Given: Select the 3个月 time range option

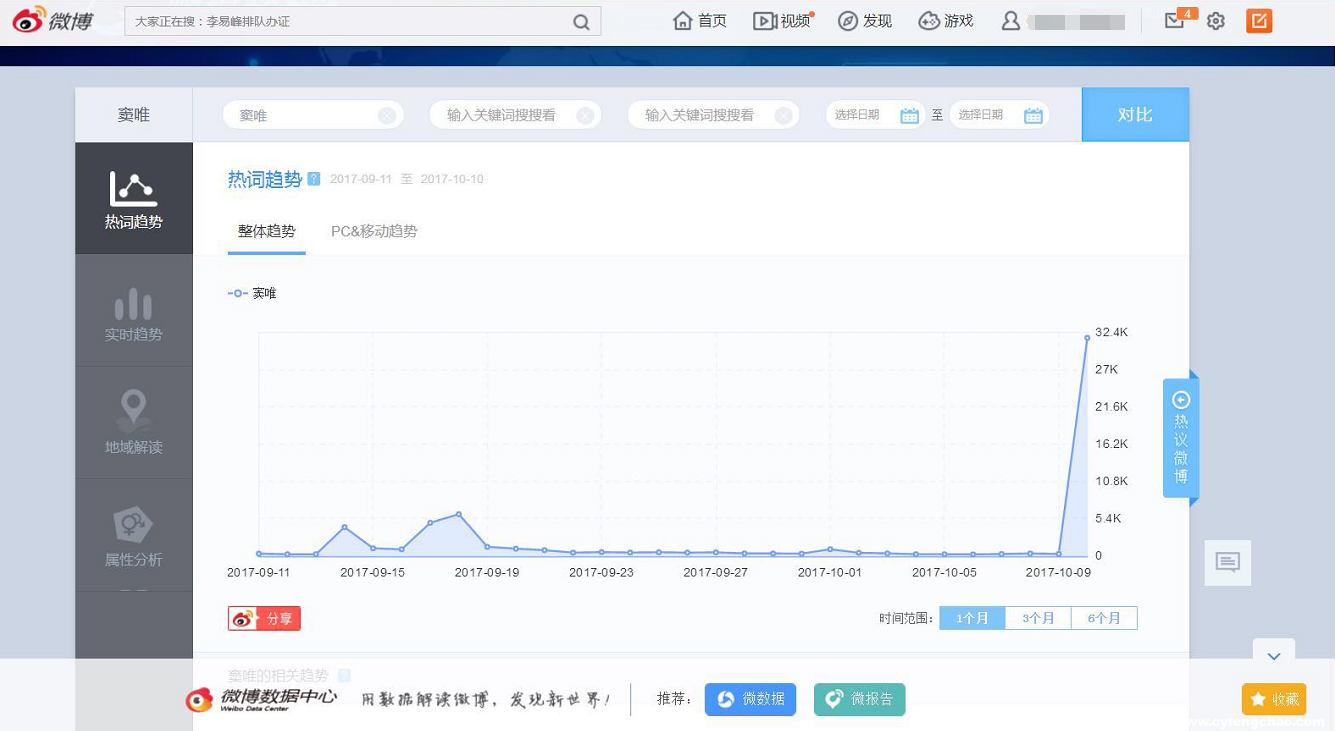Looking at the screenshot, I should pos(1038,617).
